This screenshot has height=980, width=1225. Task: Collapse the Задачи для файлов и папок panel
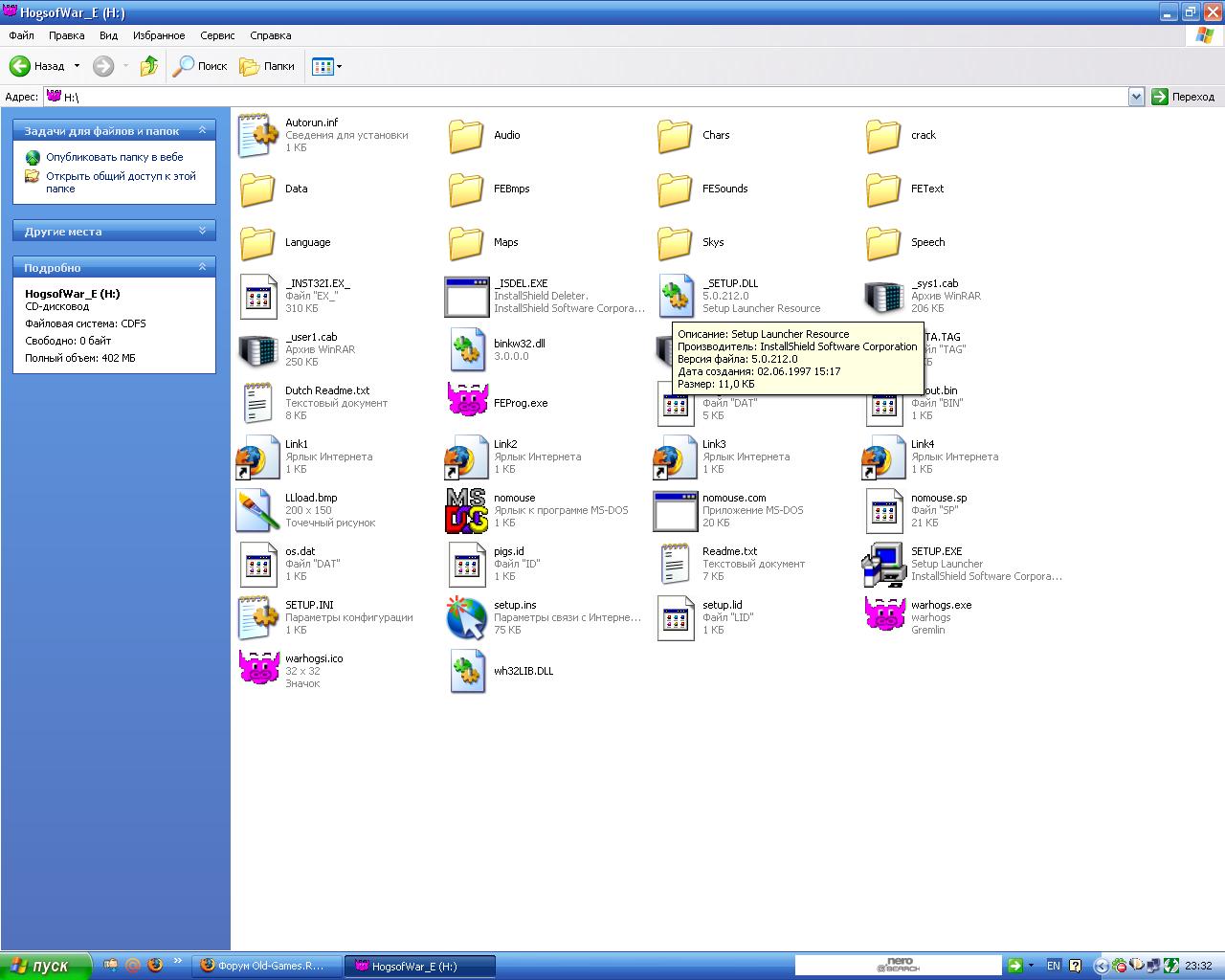(202, 130)
